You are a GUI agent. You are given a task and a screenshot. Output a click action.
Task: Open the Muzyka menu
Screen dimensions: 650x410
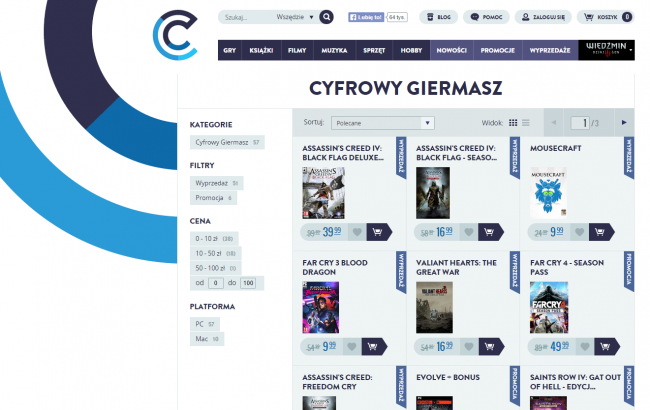pyautogui.click(x=335, y=50)
